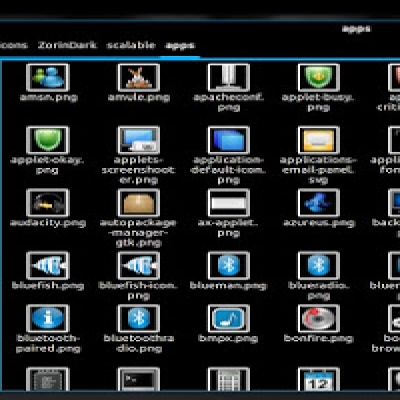The height and width of the screenshot is (400, 400).
Task: Go to the ZorinDark folder breadcrumb
Action: pyautogui.click(x=67, y=45)
